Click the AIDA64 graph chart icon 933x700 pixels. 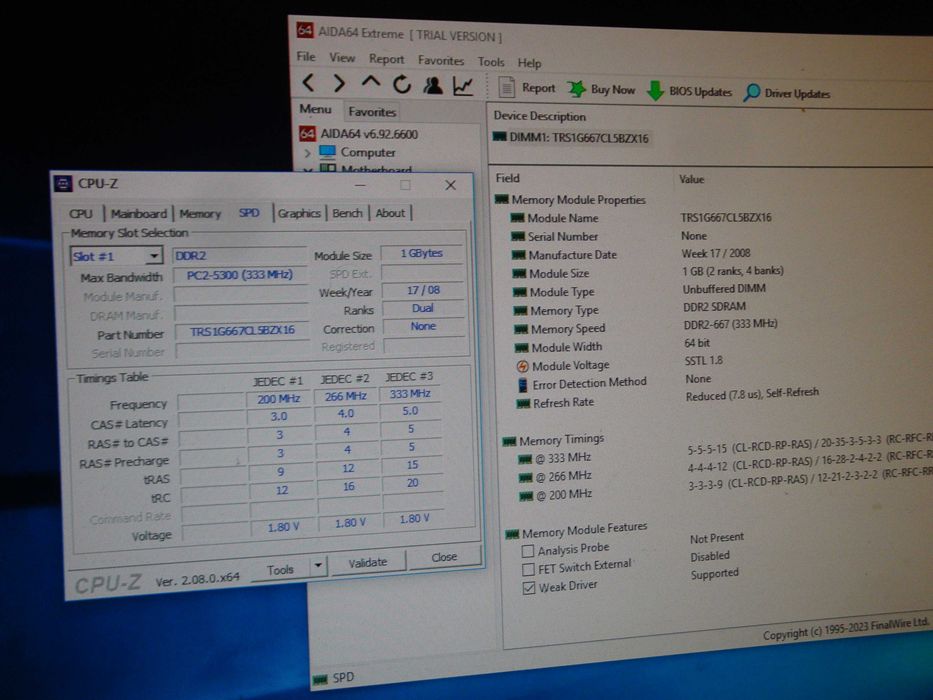pyautogui.click(x=463, y=86)
